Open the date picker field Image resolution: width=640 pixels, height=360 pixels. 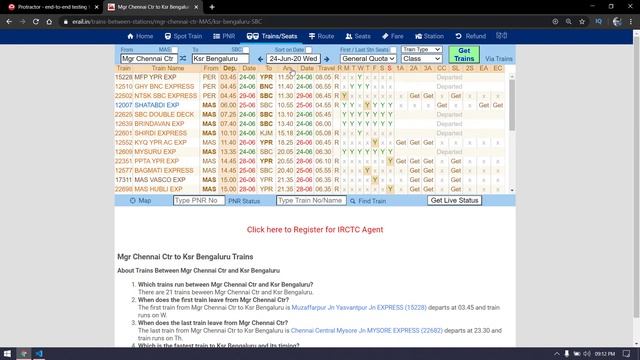(x=293, y=59)
